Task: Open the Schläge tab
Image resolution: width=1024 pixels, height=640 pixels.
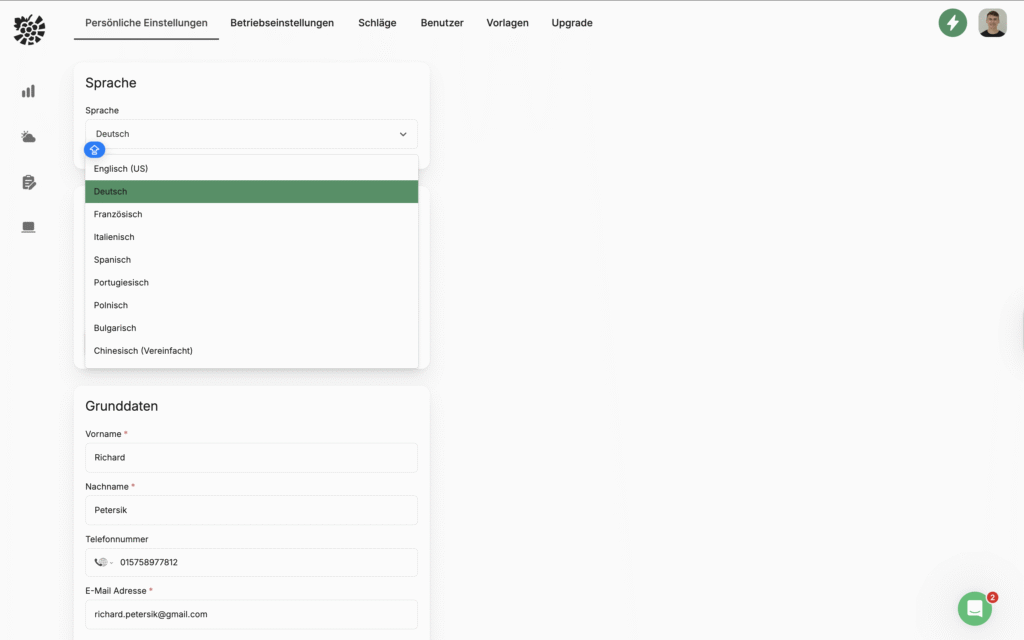Action: [x=377, y=23]
